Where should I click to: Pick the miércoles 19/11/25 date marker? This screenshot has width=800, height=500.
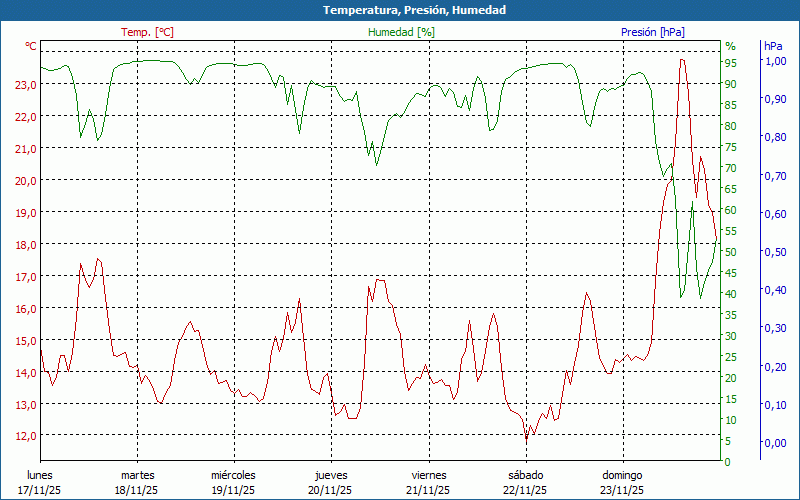click(x=233, y=482)
